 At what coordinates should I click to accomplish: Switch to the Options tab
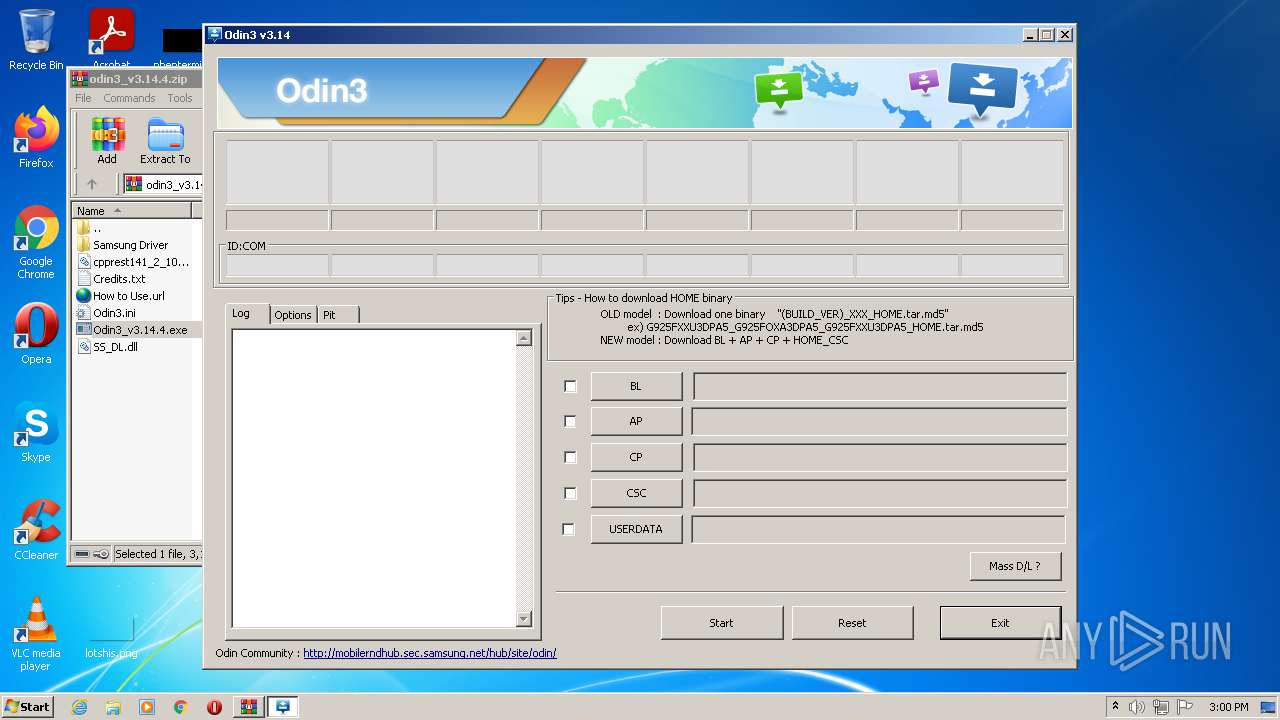pos(293,315)
